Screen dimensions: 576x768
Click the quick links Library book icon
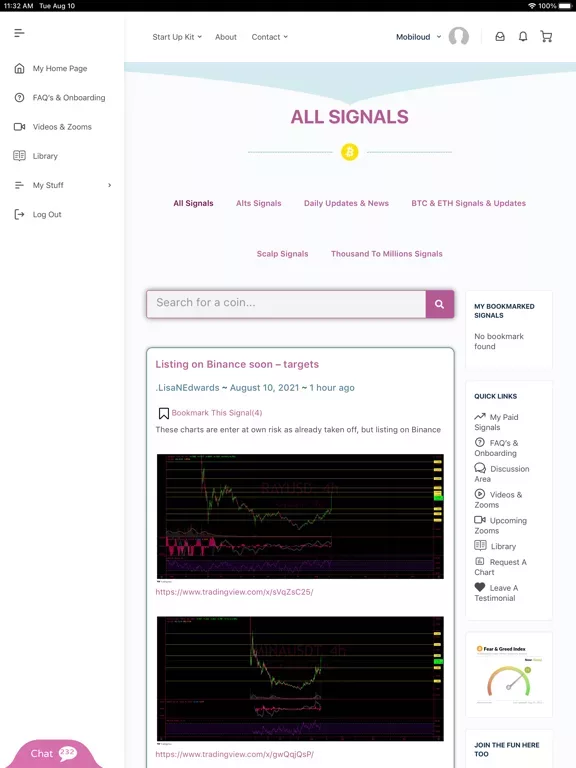tap(480, 546)
